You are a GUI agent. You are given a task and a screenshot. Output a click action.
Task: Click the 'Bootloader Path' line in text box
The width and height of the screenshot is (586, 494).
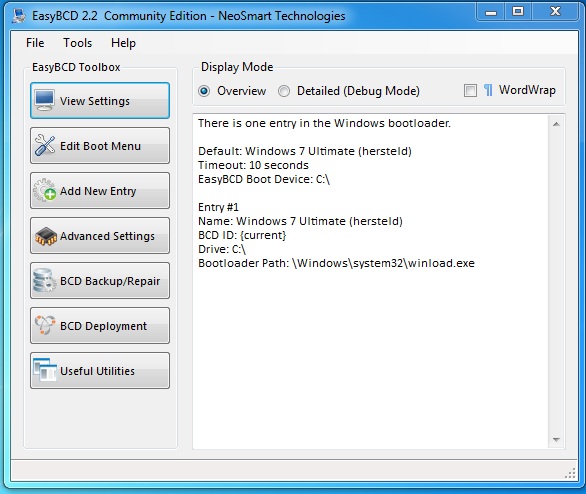tap(336, 263)
